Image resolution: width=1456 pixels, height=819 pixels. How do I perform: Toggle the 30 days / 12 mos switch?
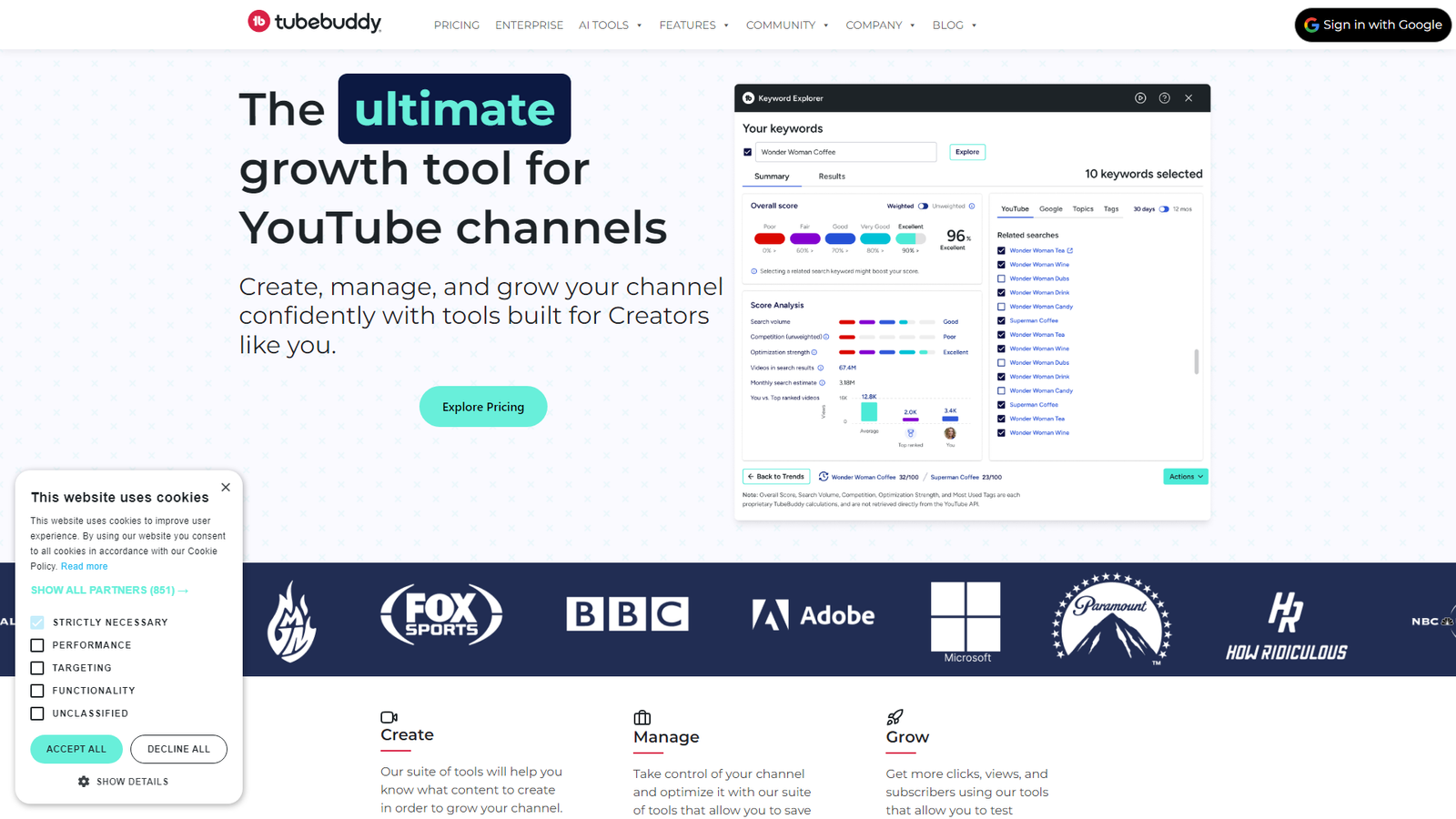pyautogui.click(x=1164, y=209)
